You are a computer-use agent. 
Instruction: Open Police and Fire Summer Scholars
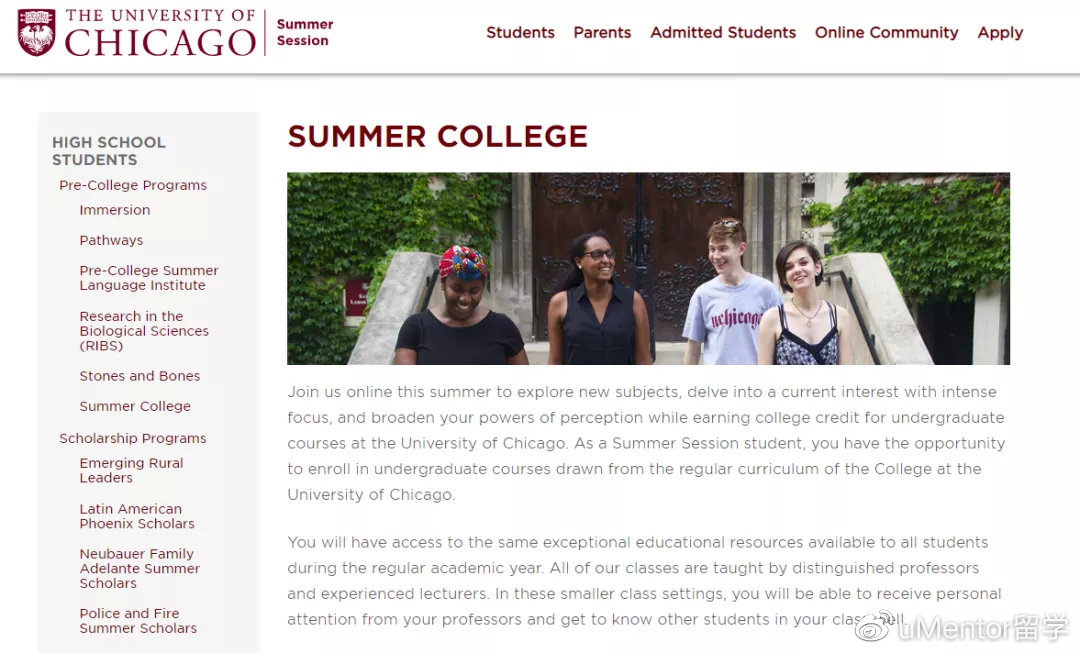(x=138, y=621)
